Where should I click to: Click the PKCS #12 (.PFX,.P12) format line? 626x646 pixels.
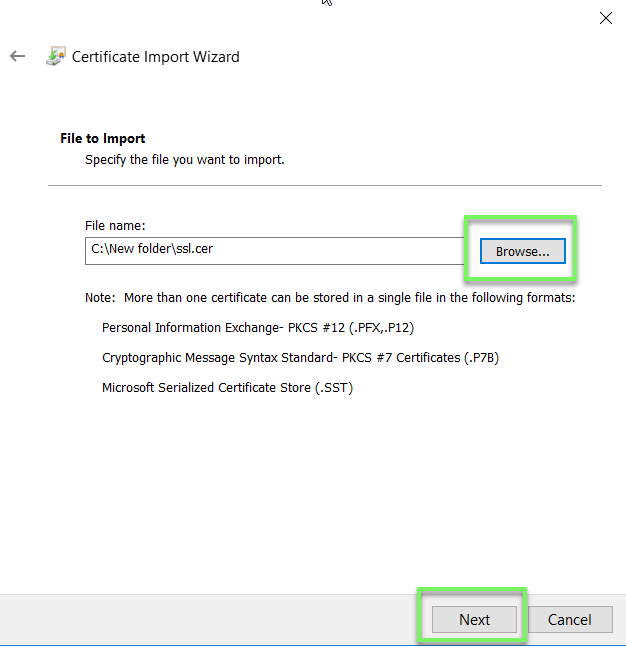(258, 328)
